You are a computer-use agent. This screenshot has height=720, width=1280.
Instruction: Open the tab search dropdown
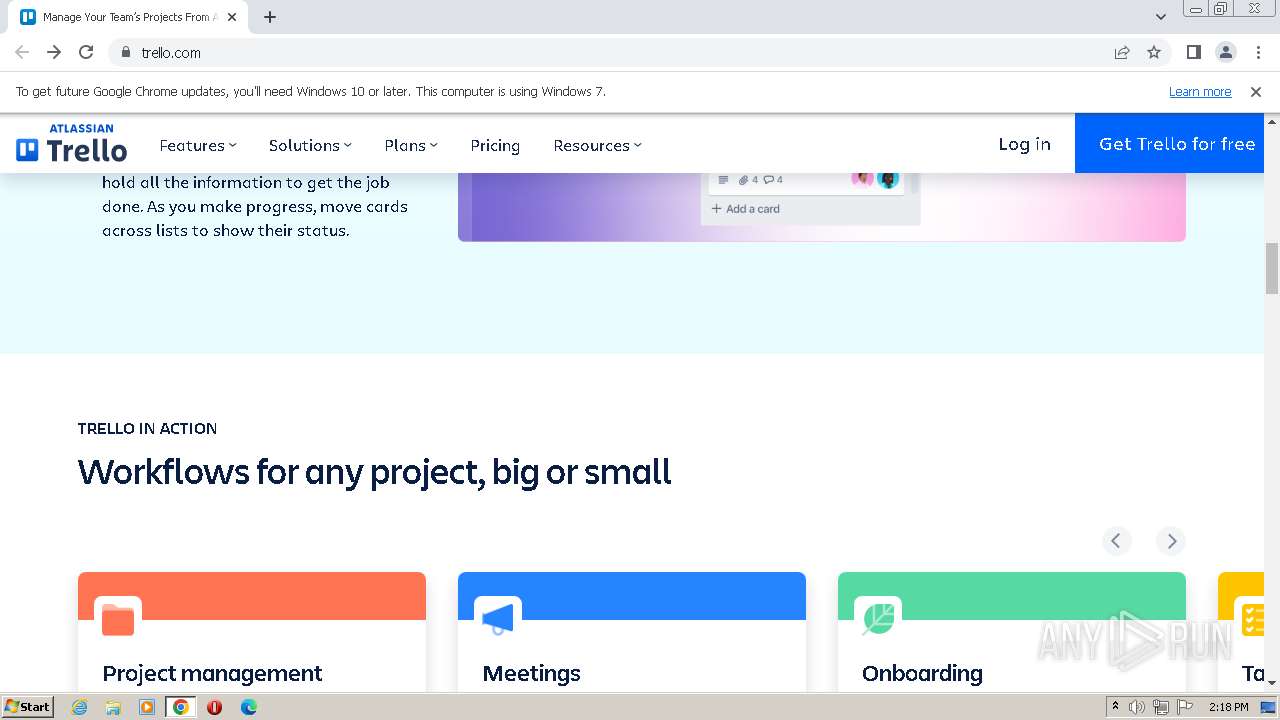(1161, 17)
